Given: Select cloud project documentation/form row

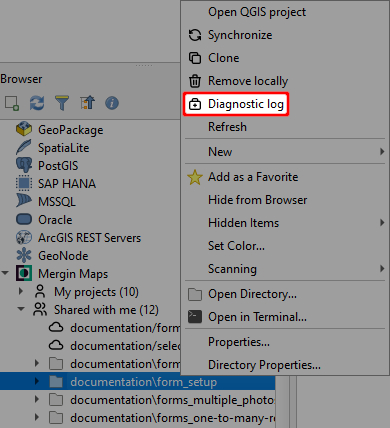Looking at the screenshot, I should point(90,328).
